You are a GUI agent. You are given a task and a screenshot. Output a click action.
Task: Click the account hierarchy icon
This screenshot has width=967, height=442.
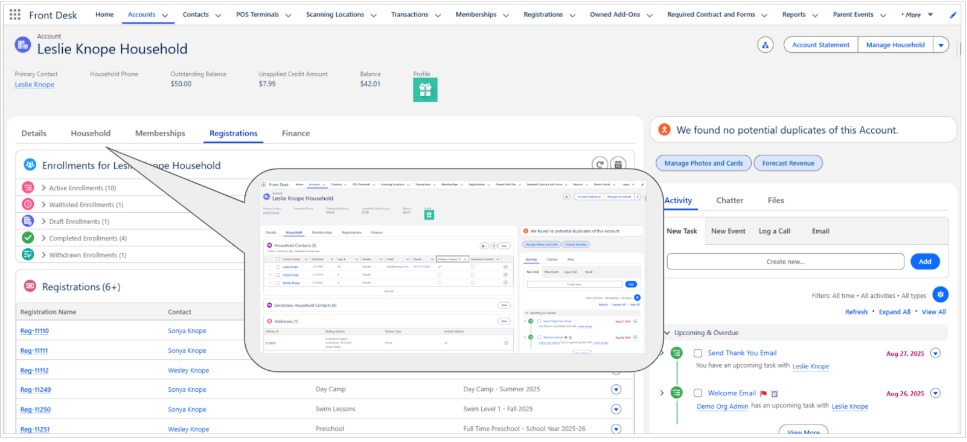tap(765, 45)
